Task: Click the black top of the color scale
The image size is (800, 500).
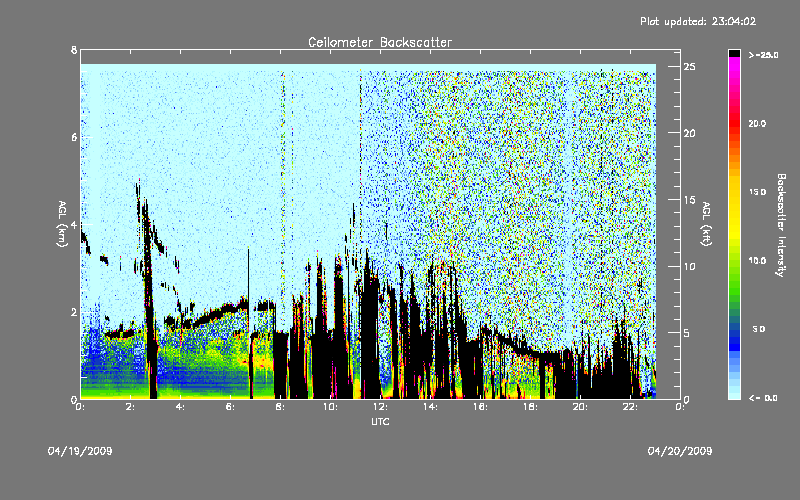Action: 734,53
